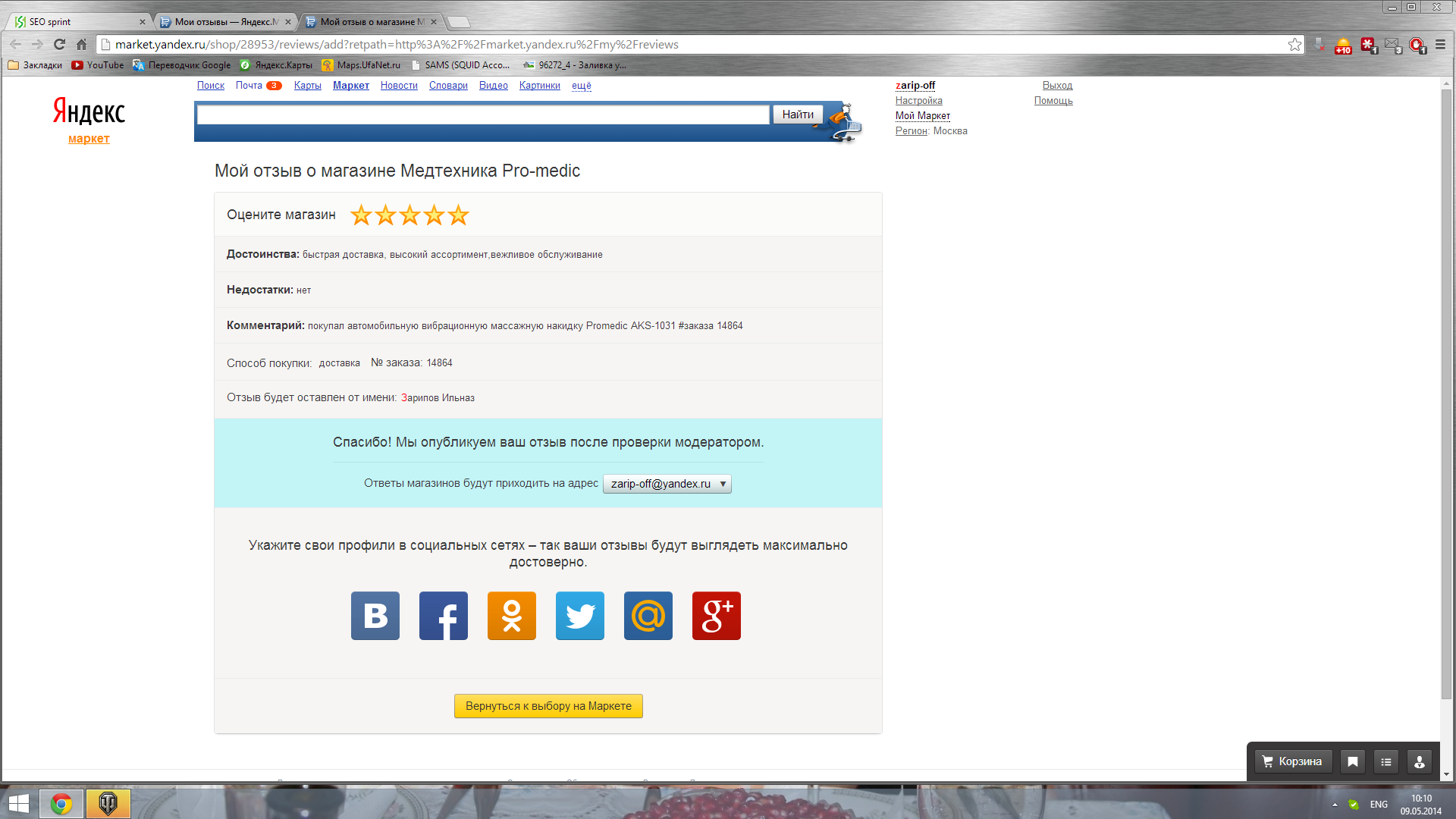Open the download extension with red cross
The width and height of the screenshot is (1456, 819).
point(1319,45)
